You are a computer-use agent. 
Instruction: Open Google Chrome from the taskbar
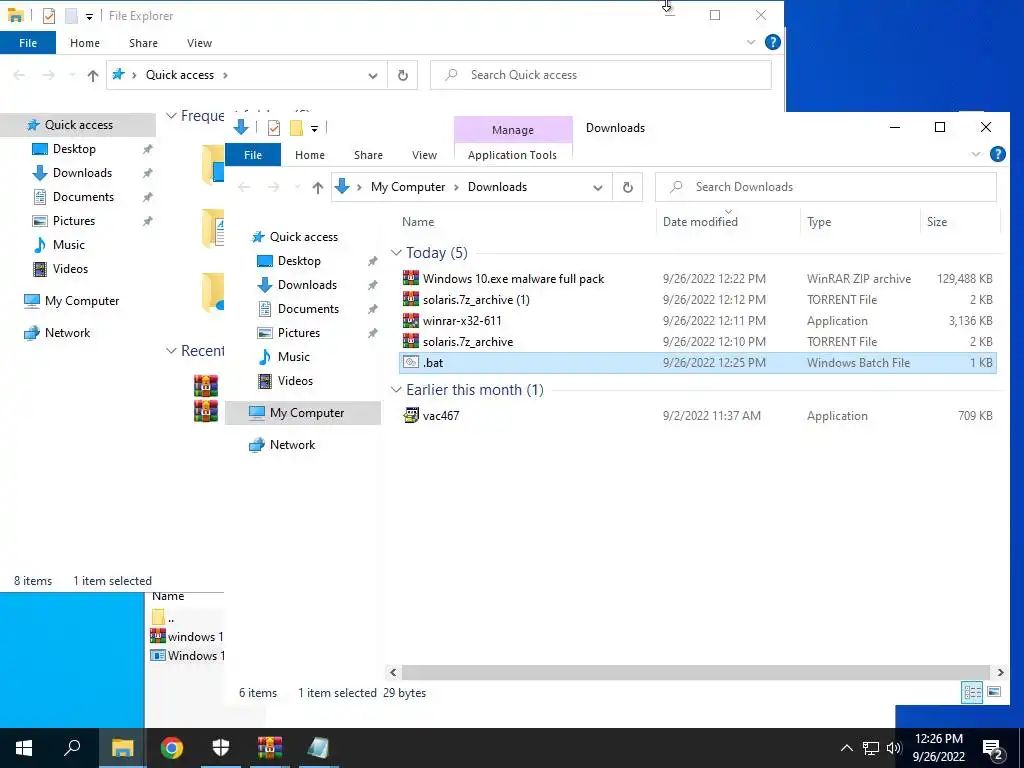pos(172,748)
